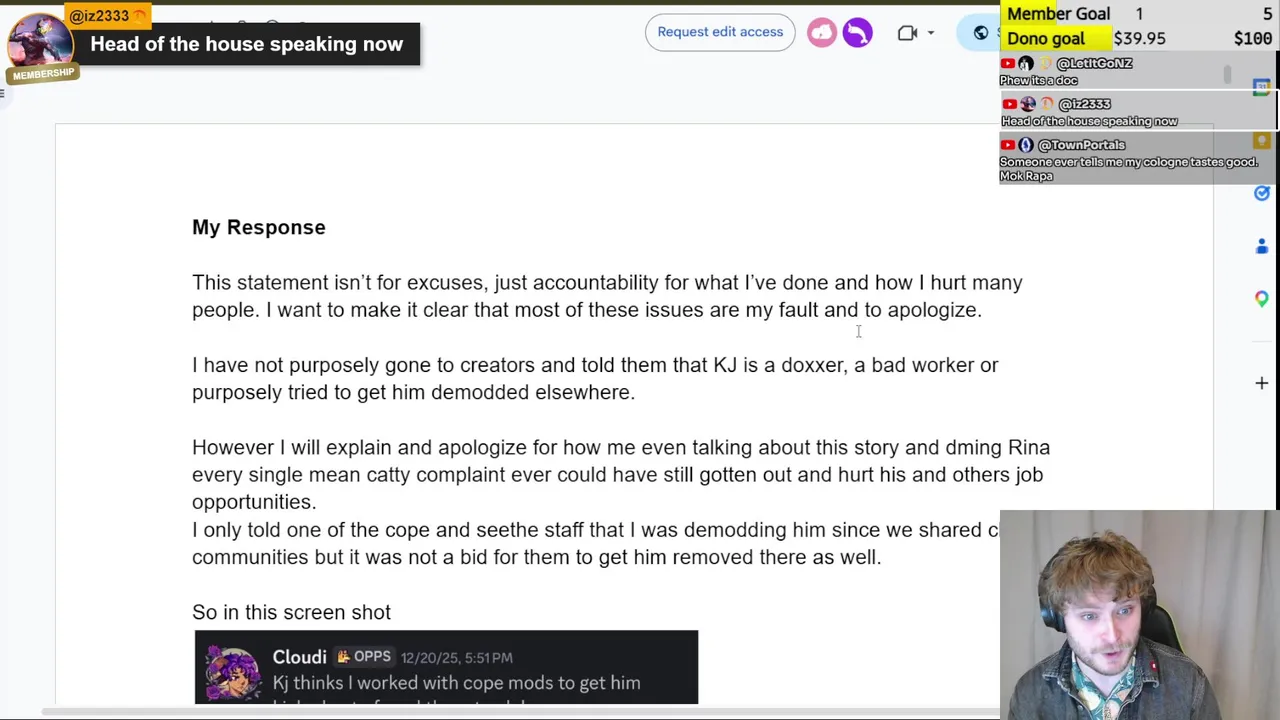Image resolution: width=1280 pixels, height=720 pixels.
Task: Click the chat overlay scrollbar handle
Action: [1227, 75]
